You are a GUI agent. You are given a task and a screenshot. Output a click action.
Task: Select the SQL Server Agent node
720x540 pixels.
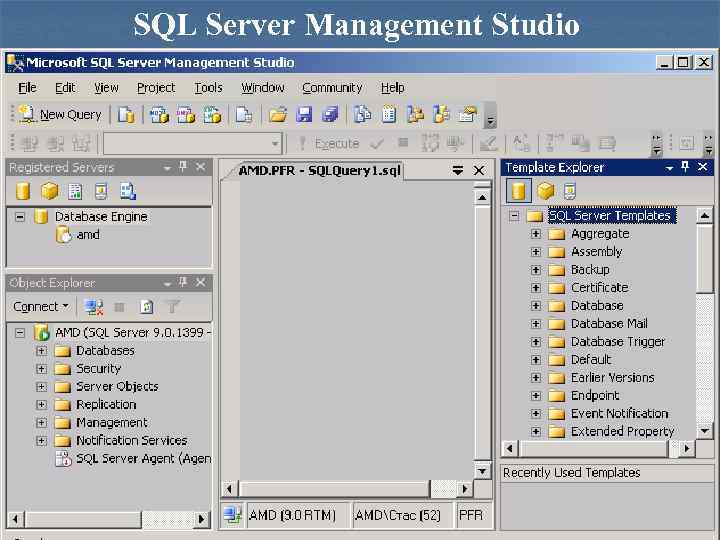point(143,458)
